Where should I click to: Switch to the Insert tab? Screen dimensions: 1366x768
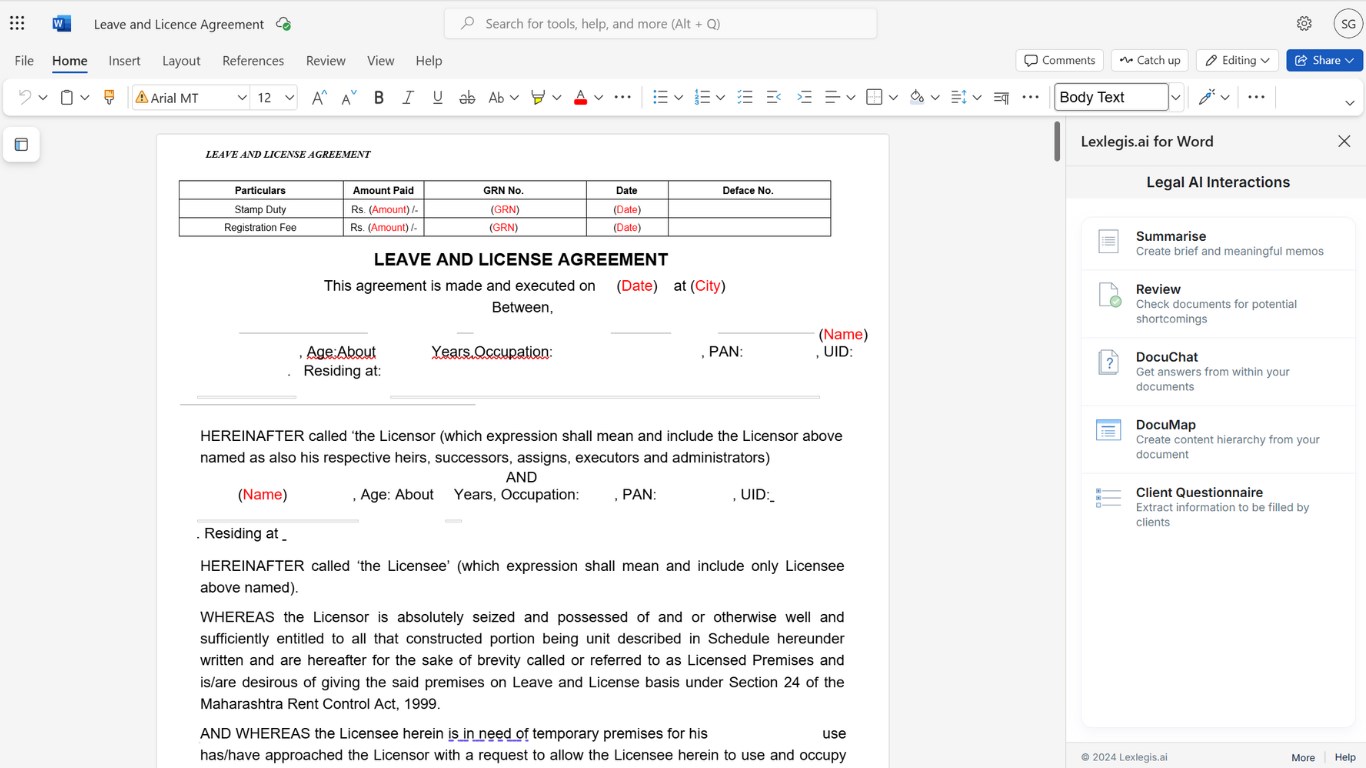124,60
